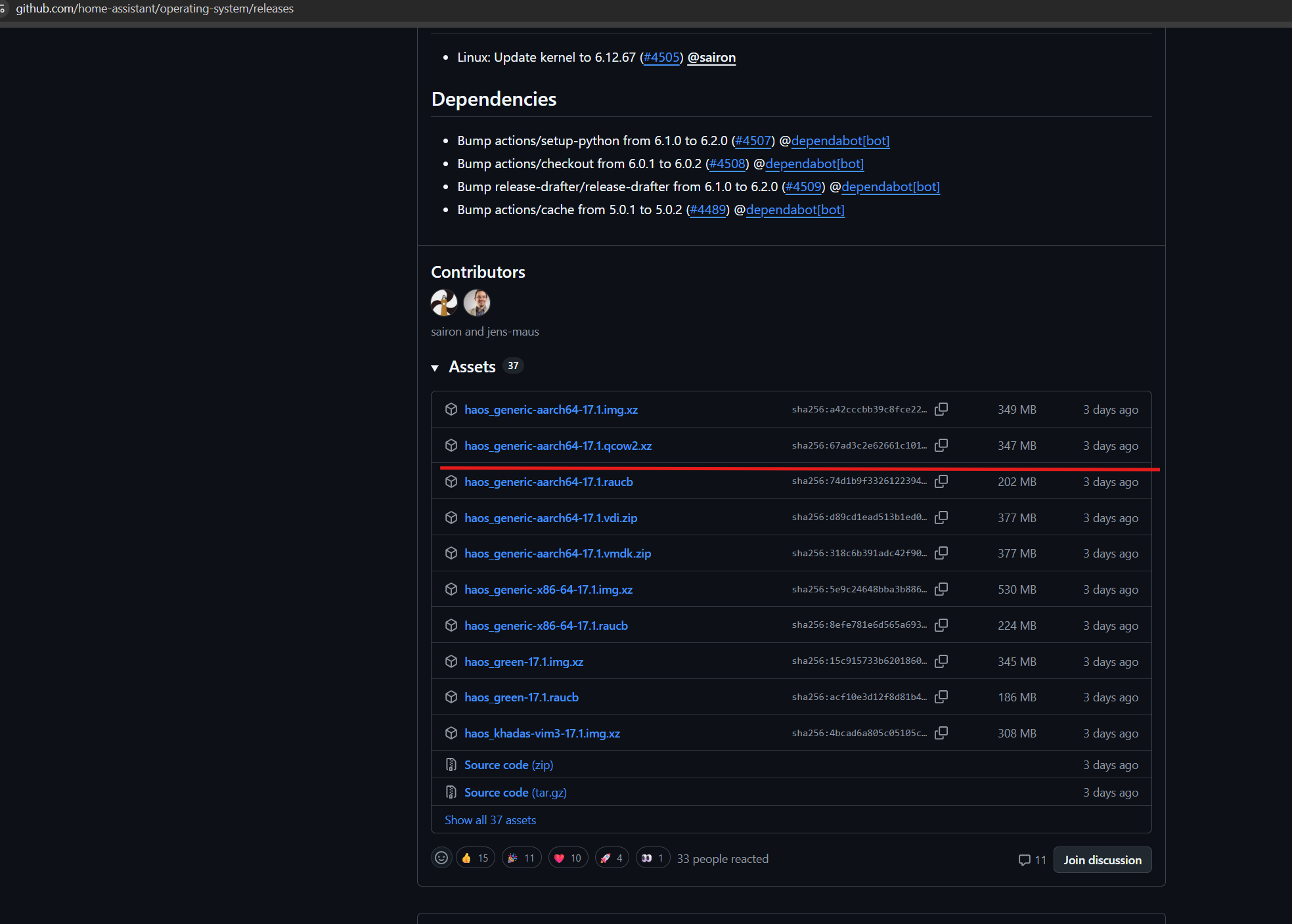Copy sha256 of haos_generic-aarch64-17.1.img.xz
Image resolution: width=1292 pixels, height=924 pixels.
coord(941,409)
